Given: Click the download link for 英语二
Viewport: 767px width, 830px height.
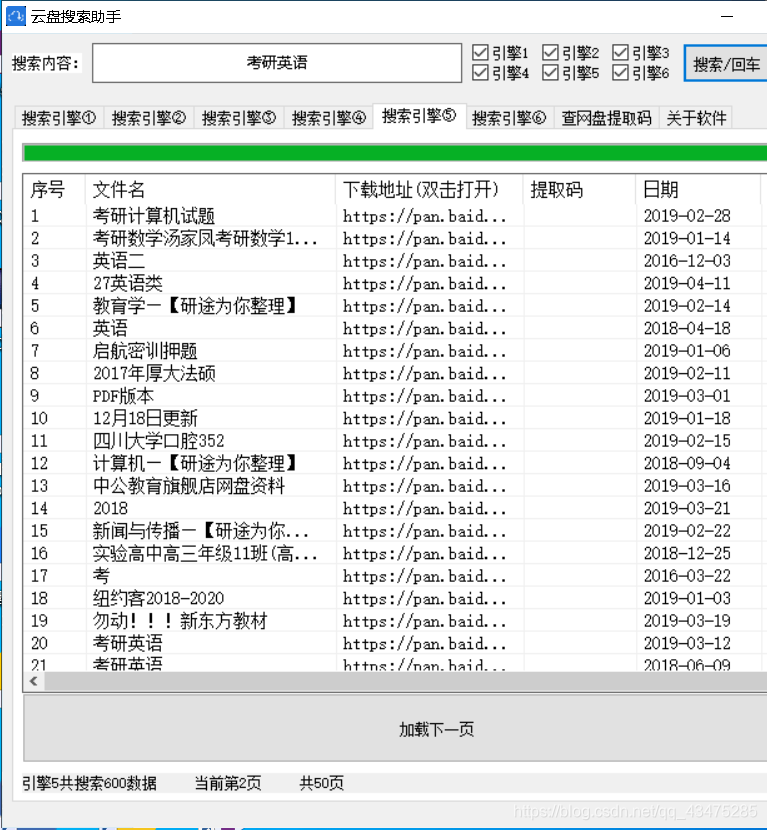Looking at the screenshot, I should tap(424, 261).
